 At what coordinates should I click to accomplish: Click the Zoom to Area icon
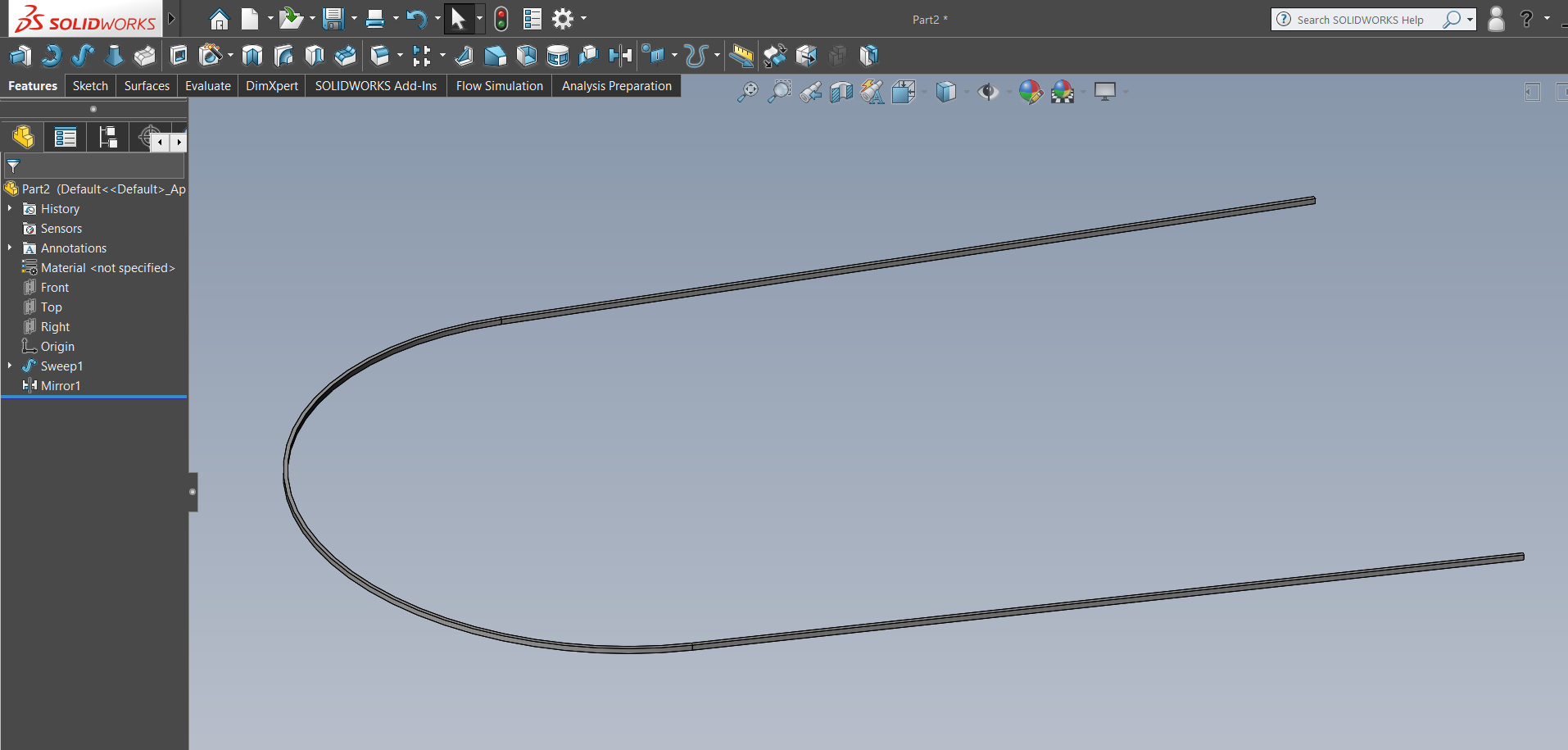(779, 92)
